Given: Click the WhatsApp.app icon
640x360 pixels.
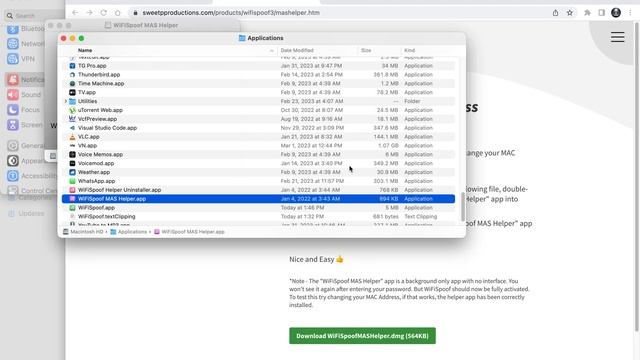Looking at the screenshot, I should pos(72,181).
